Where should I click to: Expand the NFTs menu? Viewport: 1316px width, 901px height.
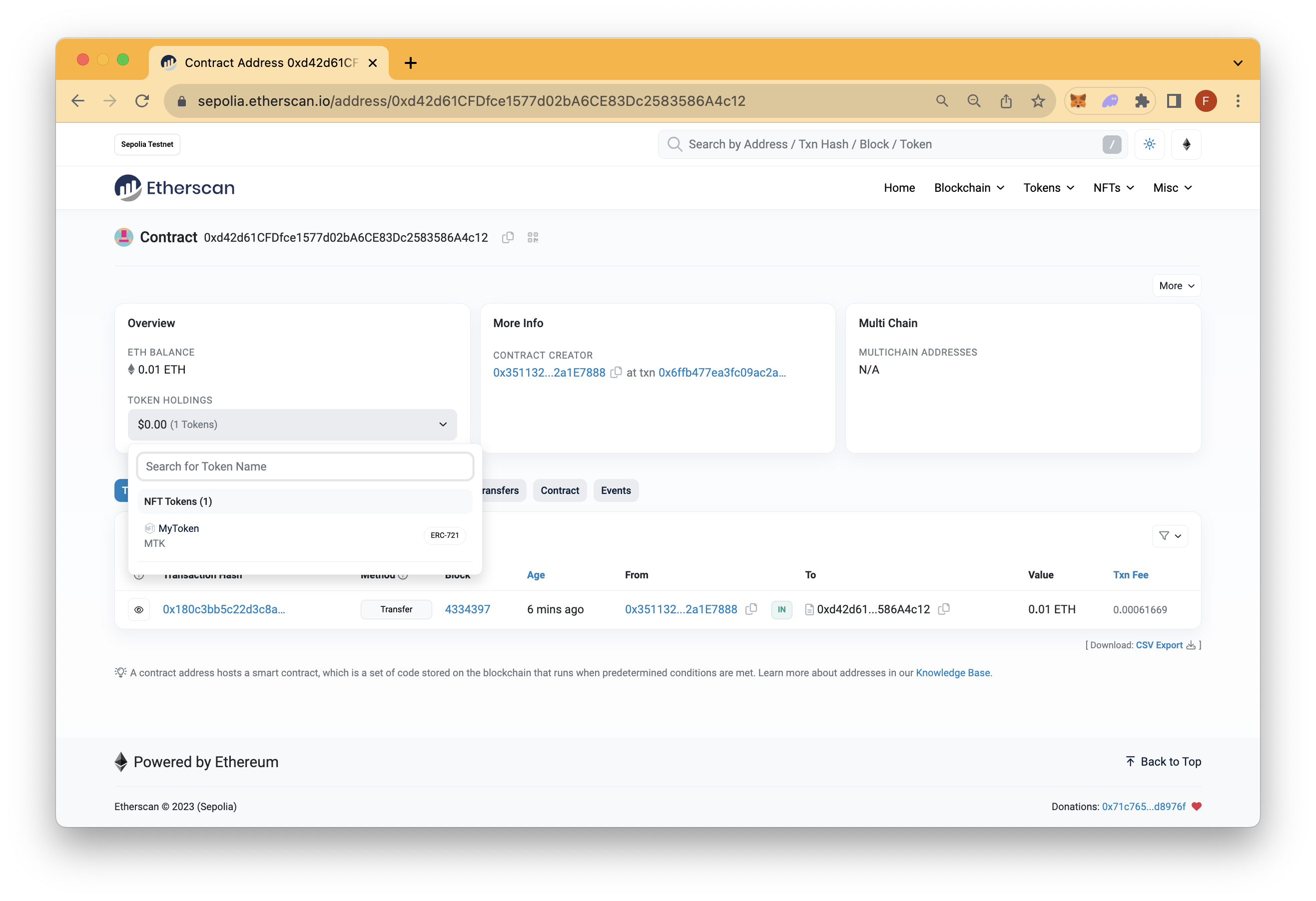[1113, 188]
